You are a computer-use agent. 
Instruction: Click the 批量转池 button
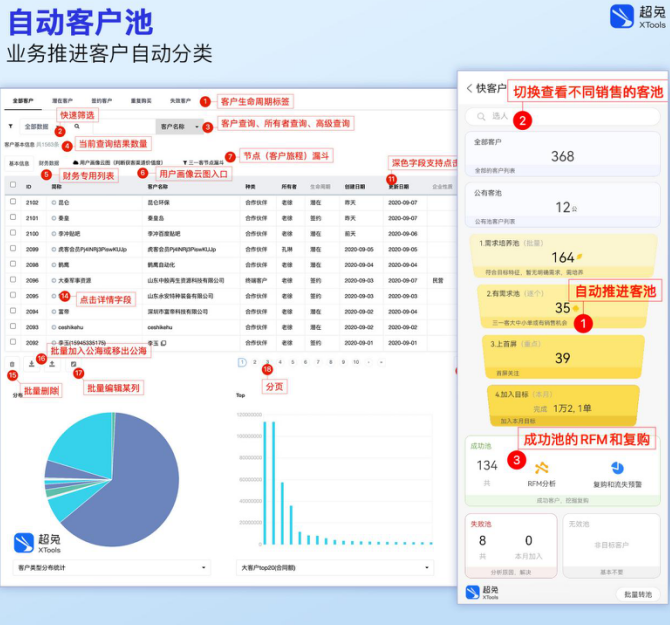click(637, 594)
